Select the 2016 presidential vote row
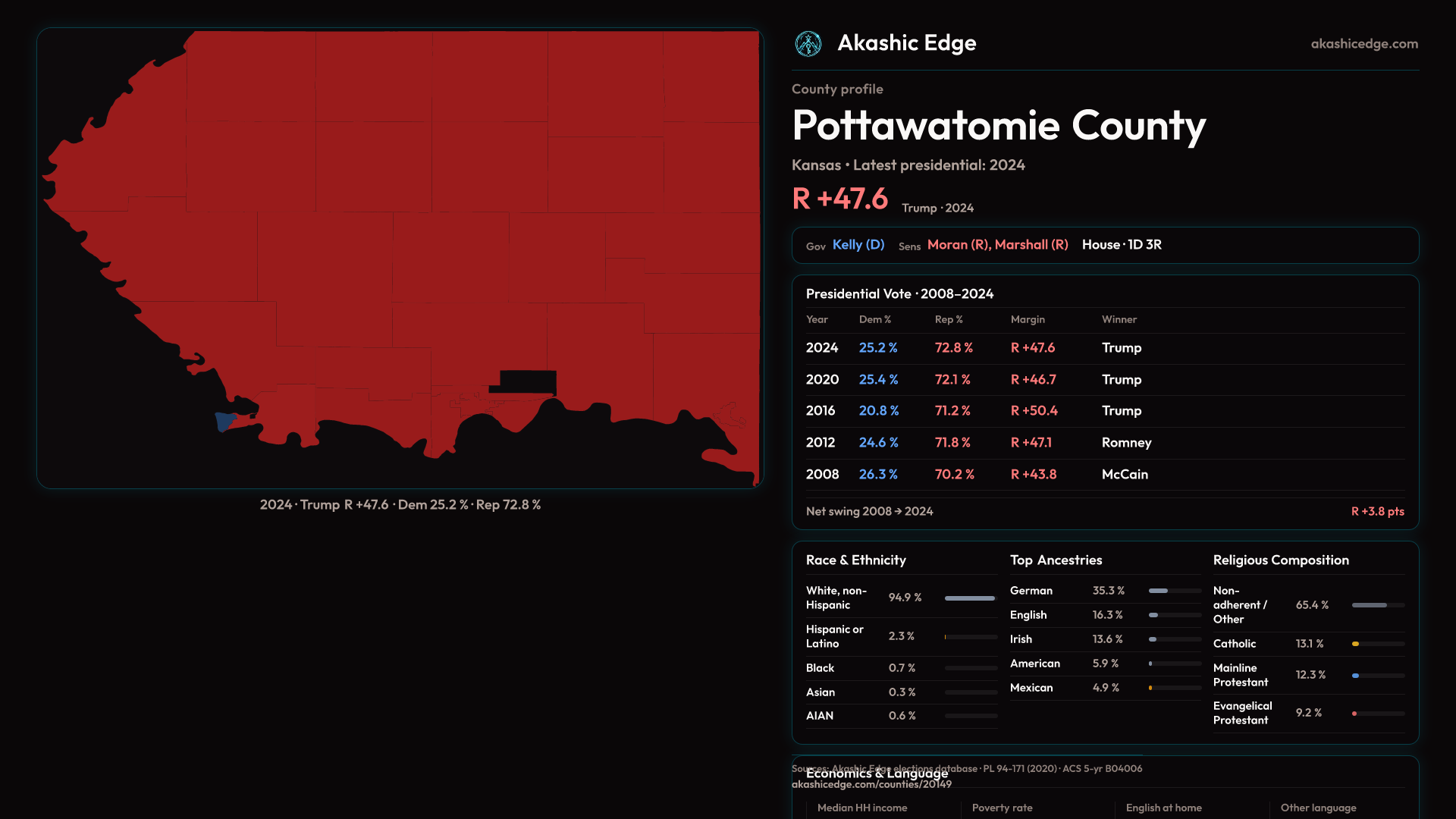The image size is (1456, 819). tap(1104, 411)
